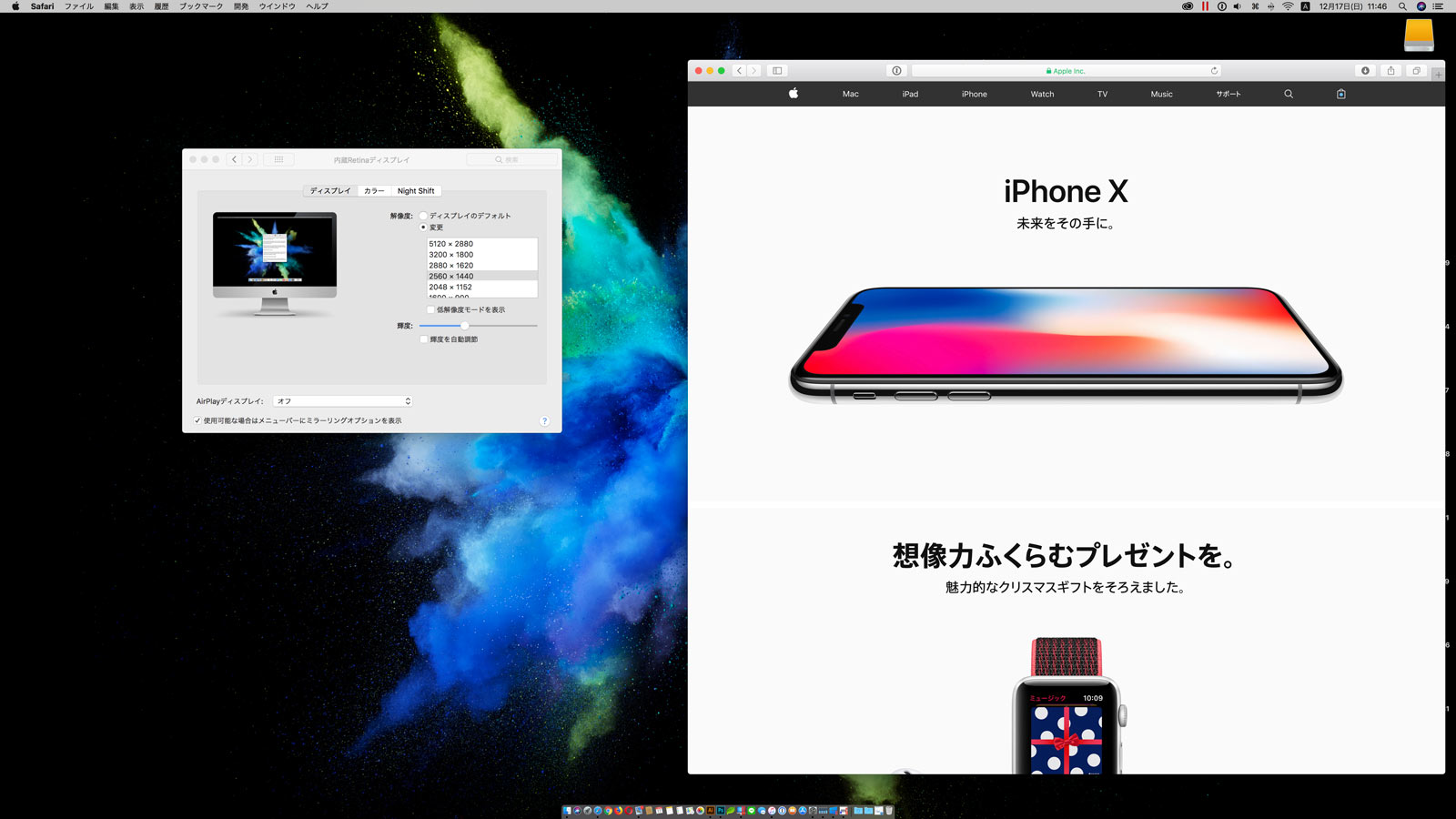1456x819 pixels.
Task: Open サポート link in Apple navigation
Action: [x=1228, y=94]
